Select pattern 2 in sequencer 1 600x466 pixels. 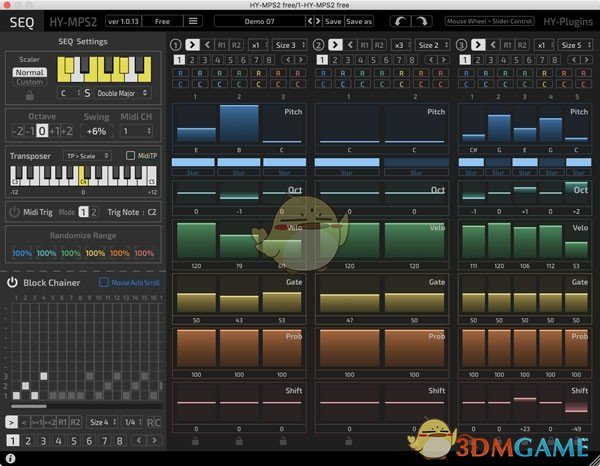[x=192, y=60]
